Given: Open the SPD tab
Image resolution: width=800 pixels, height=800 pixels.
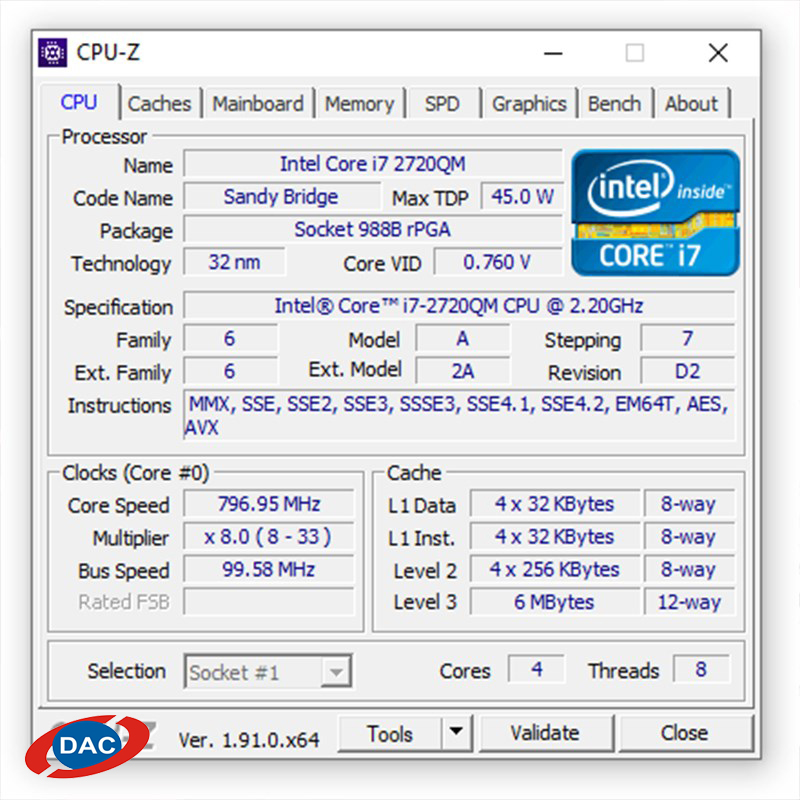Looking at the screenshot, I should tap(442, 104).
